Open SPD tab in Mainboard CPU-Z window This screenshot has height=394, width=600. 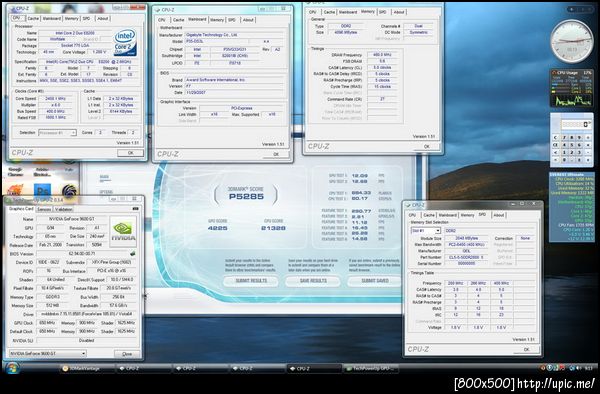click(x=232, y=20)
